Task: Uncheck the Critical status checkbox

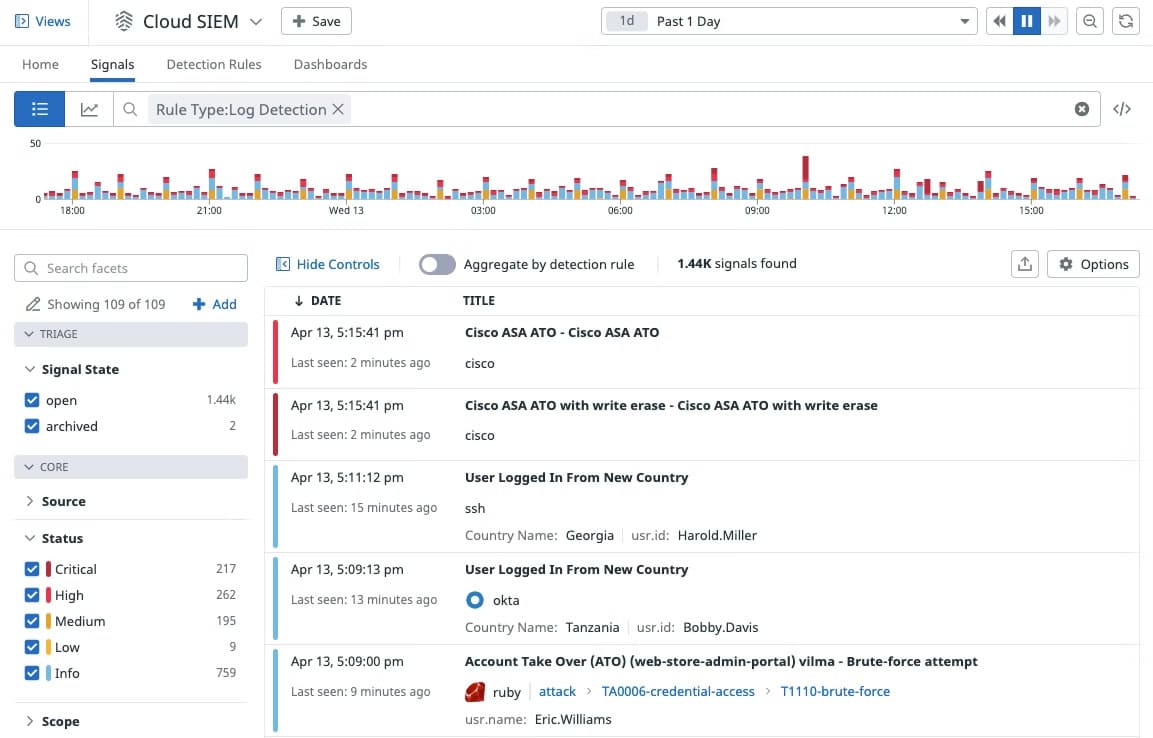Action: (32, 569)
